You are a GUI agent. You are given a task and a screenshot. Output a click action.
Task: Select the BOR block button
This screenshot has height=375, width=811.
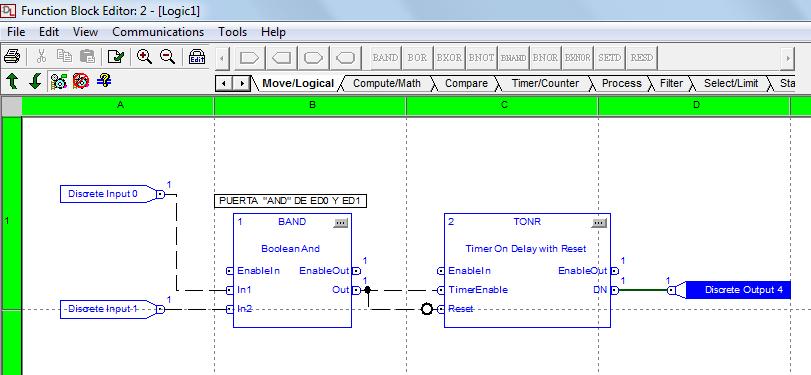pos(417,58)
